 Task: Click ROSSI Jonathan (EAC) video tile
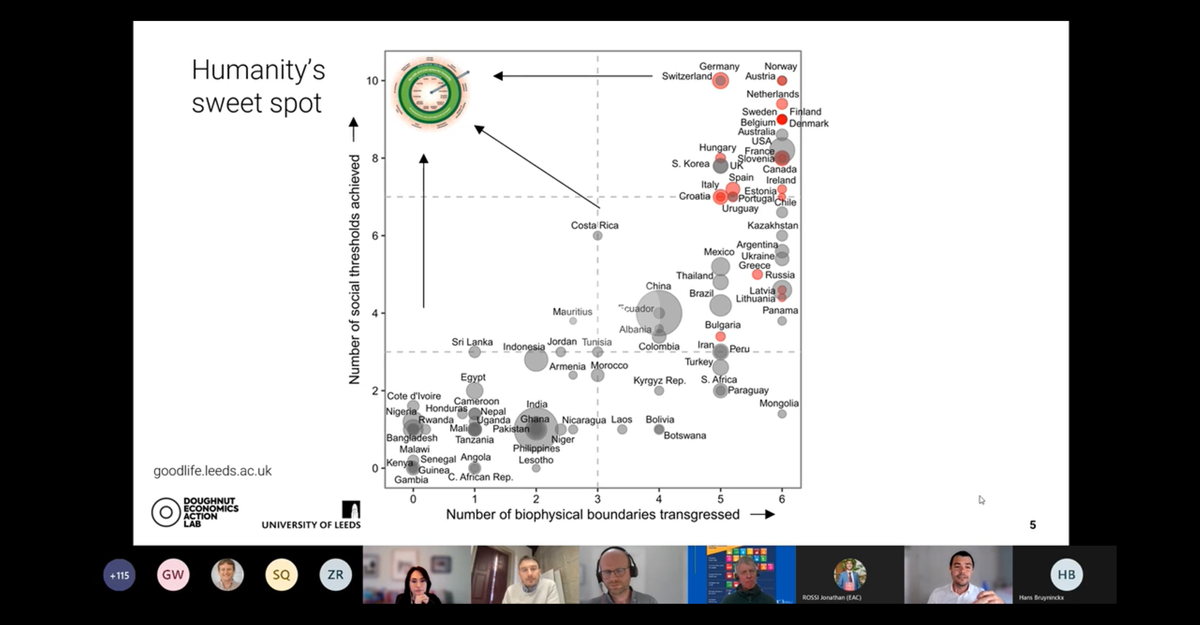tap(850, 575)
